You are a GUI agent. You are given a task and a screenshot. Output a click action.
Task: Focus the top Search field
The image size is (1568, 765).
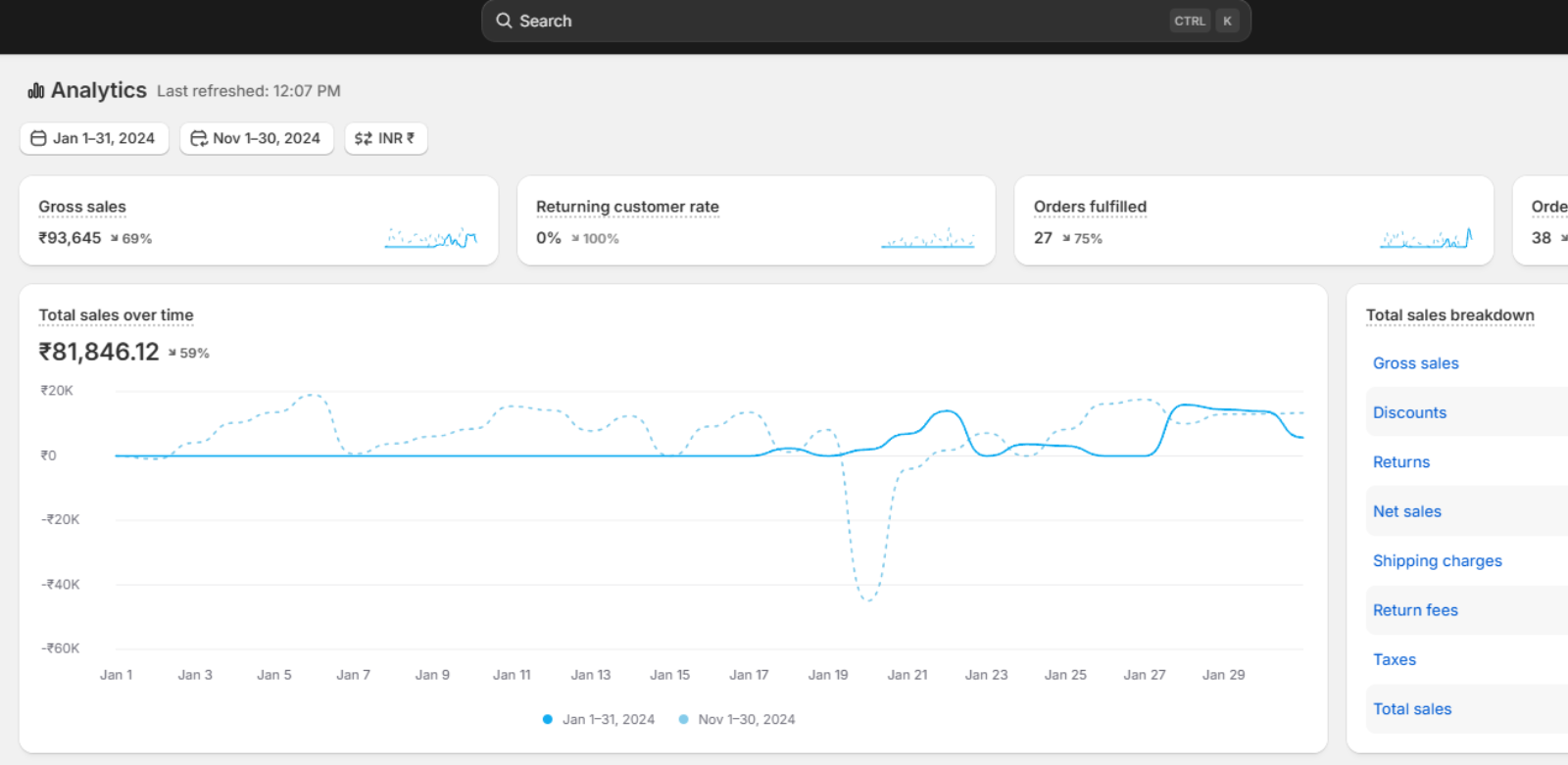[843, 21]
